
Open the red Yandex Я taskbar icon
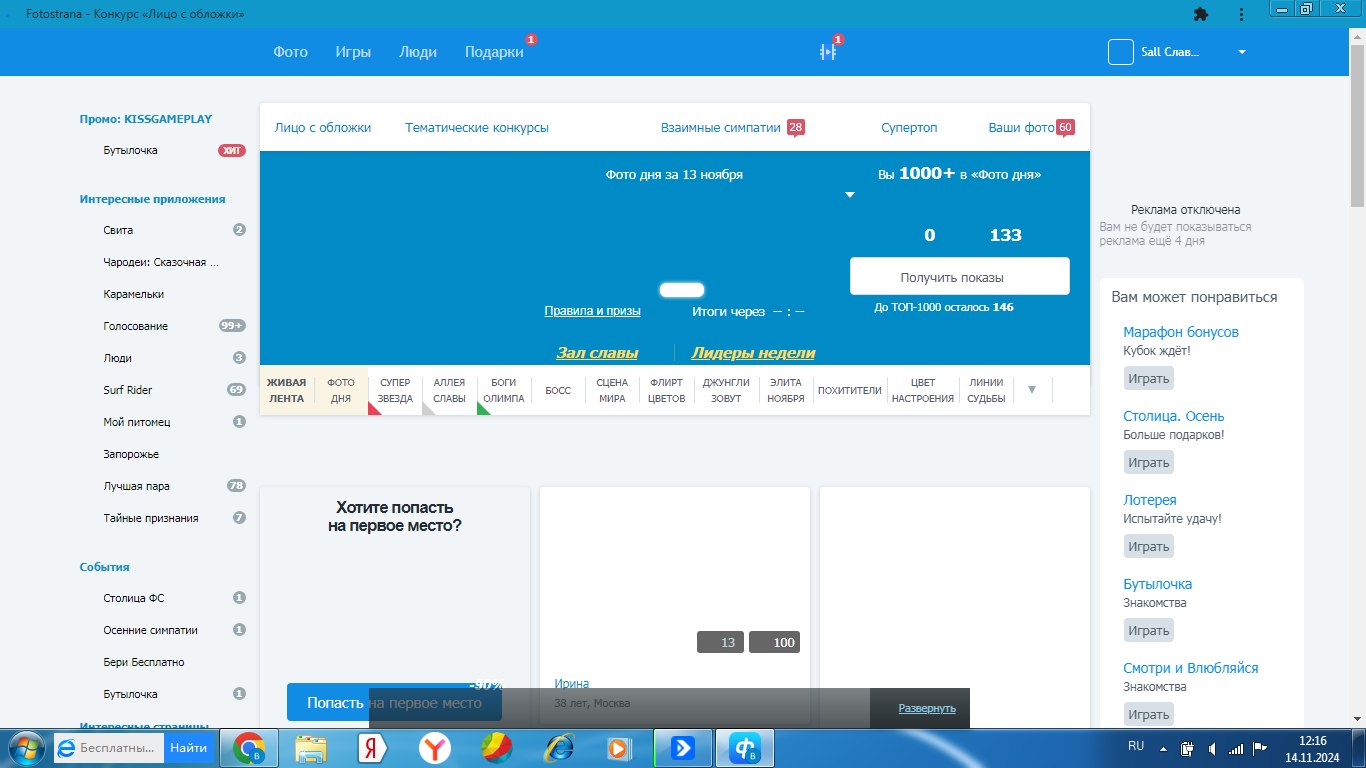373,748
